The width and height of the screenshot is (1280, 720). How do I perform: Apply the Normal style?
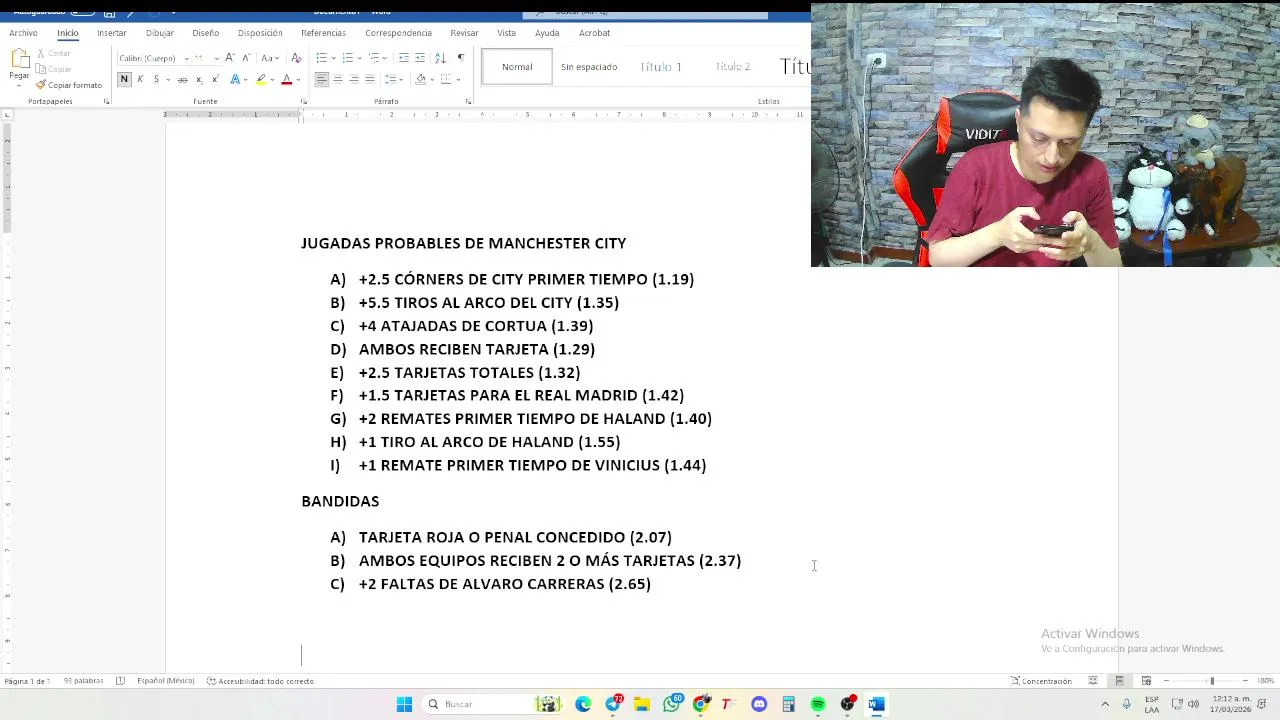coord(517,67)
